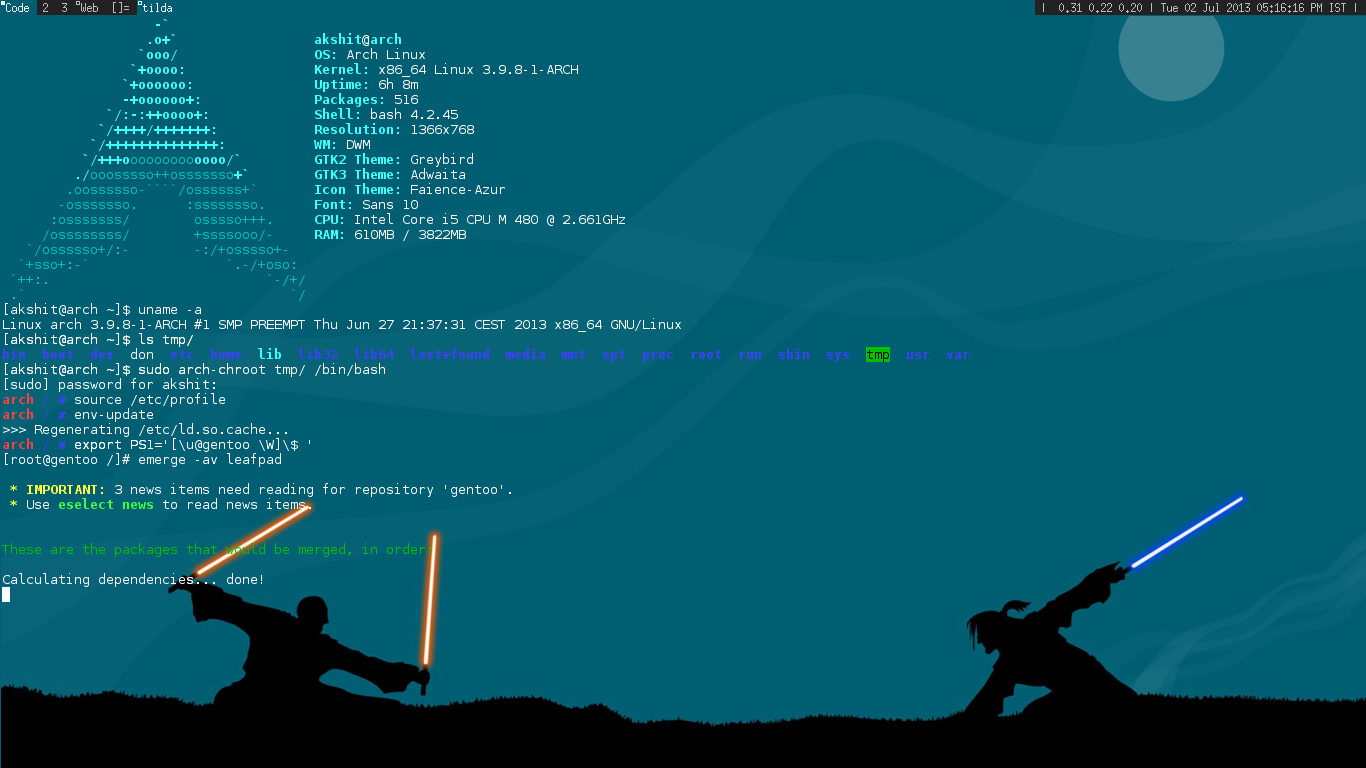Click the media directory in the listing
The width and height of the screenshot is (1366, 768).
[x=526, y=355]
